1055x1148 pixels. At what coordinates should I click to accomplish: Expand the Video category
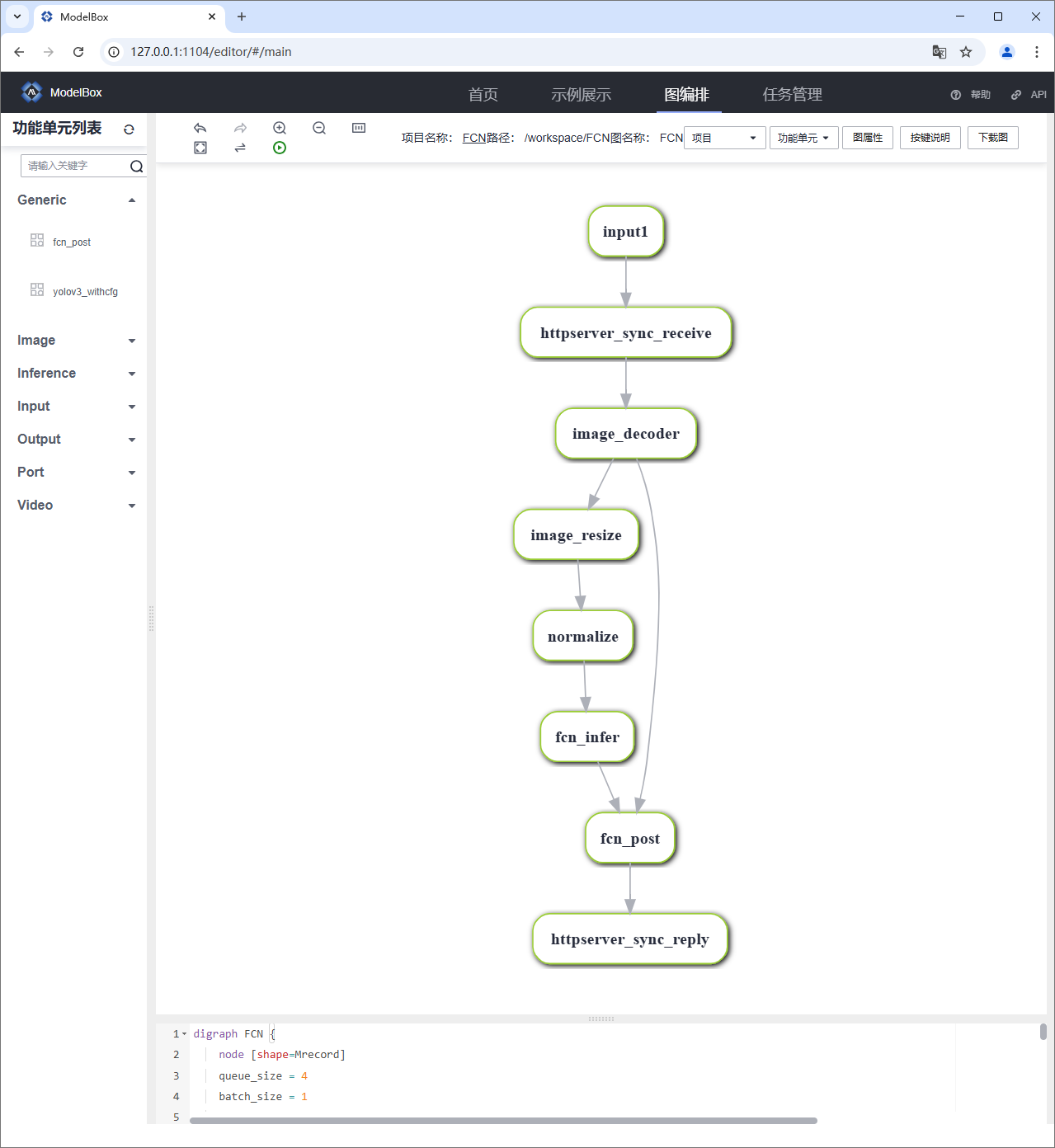click(x=131, y=506)
